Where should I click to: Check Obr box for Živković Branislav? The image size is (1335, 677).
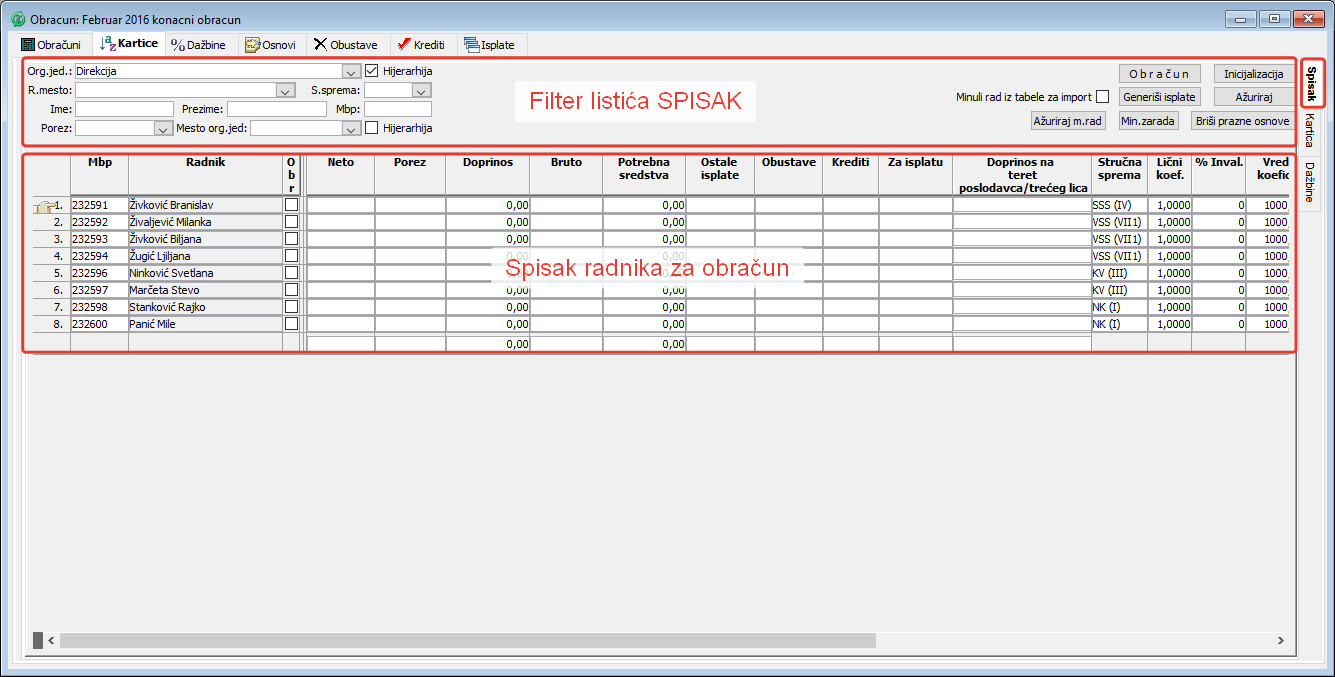click(x=291, y=205)
